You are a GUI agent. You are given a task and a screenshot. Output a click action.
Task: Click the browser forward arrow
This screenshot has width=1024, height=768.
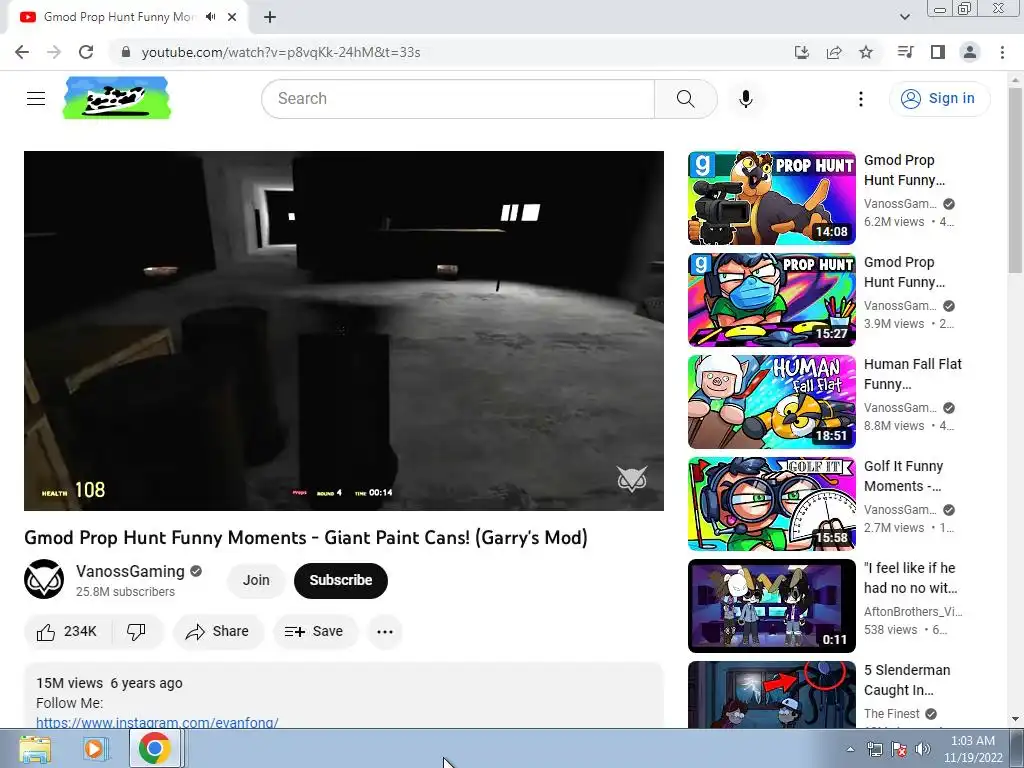(54, 52)
